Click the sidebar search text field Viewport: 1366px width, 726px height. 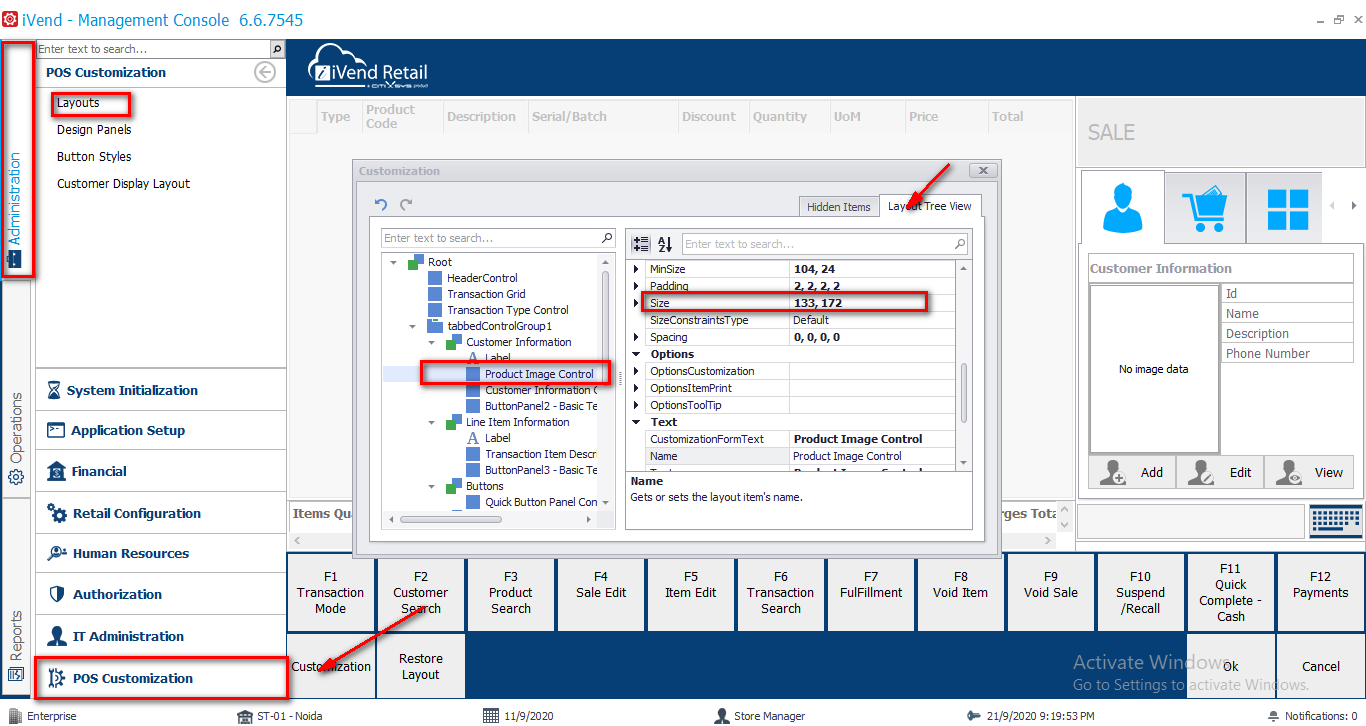click(153, 49)
